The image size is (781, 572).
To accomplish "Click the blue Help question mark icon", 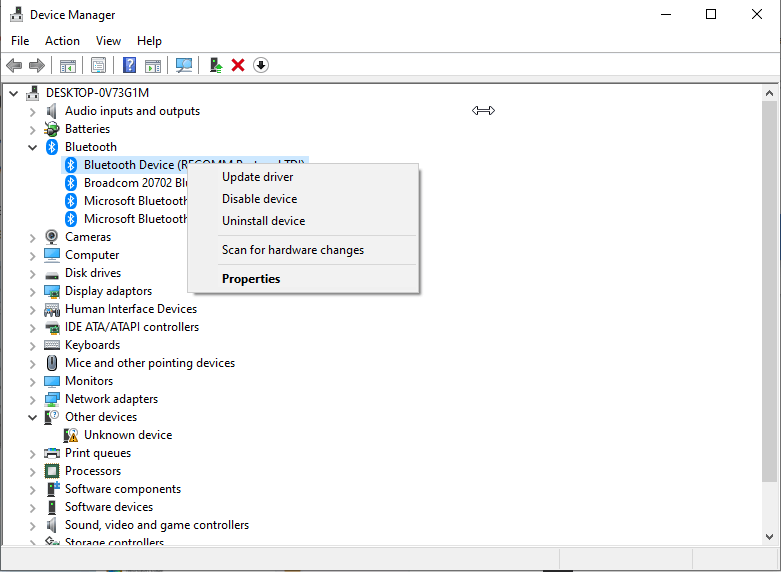I will pyautogui.click(x=130, y=65).
